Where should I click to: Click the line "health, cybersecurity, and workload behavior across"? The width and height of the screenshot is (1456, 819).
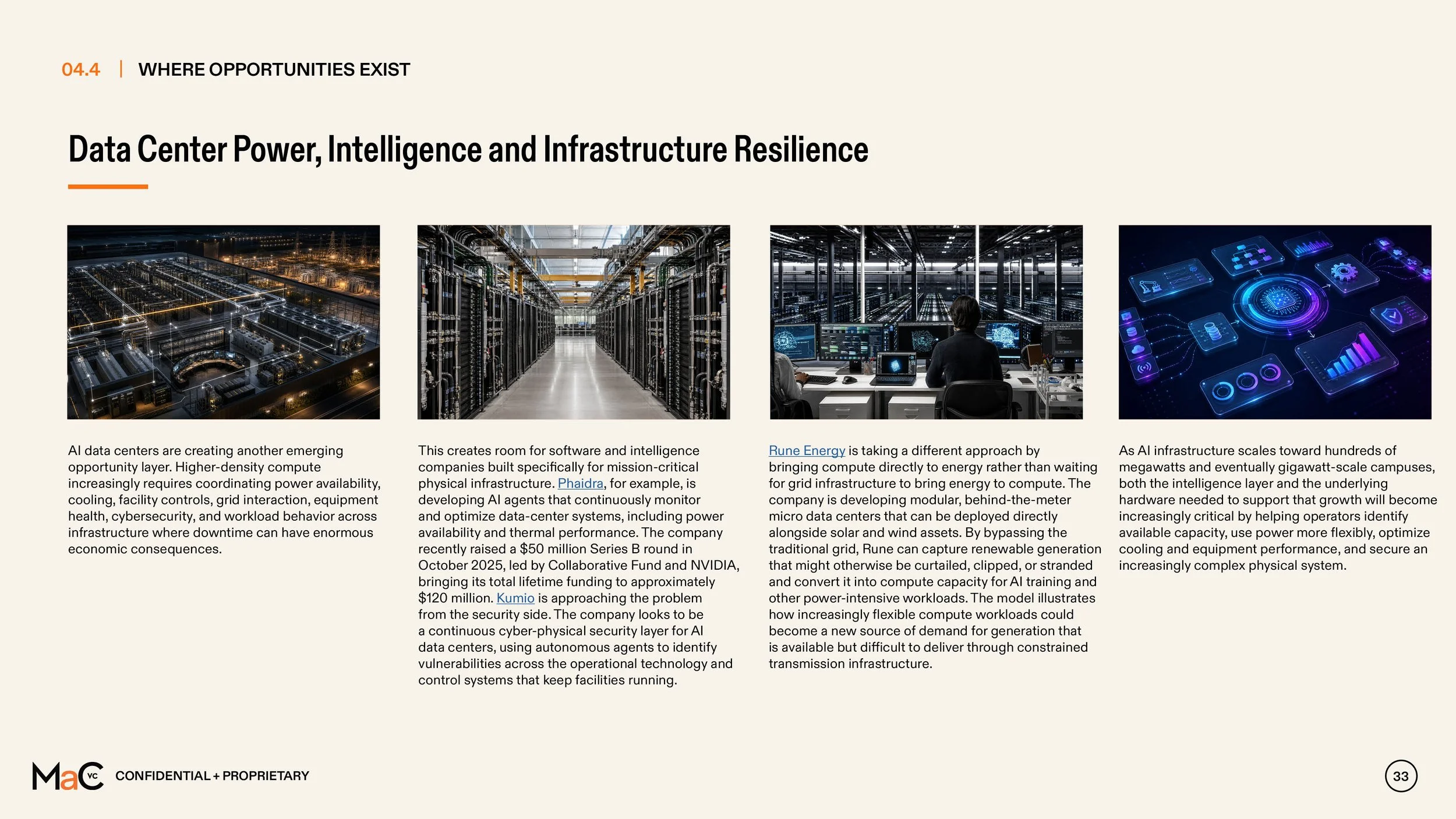222,517
